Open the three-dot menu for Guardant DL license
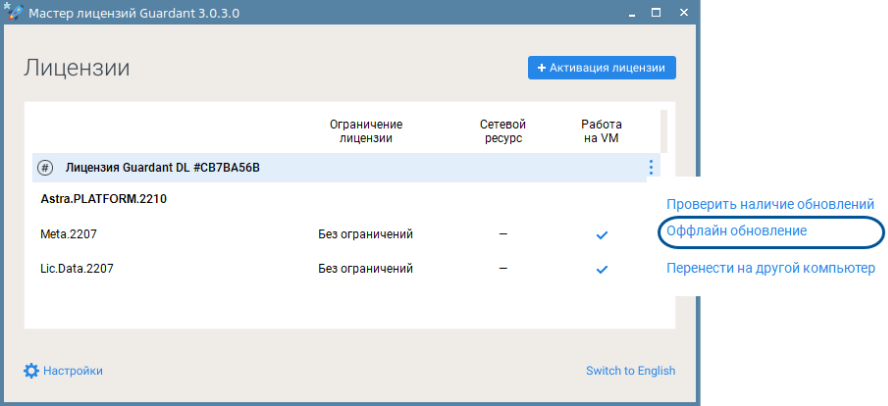This screenshot has width=888, height=406. pos(651,168)
